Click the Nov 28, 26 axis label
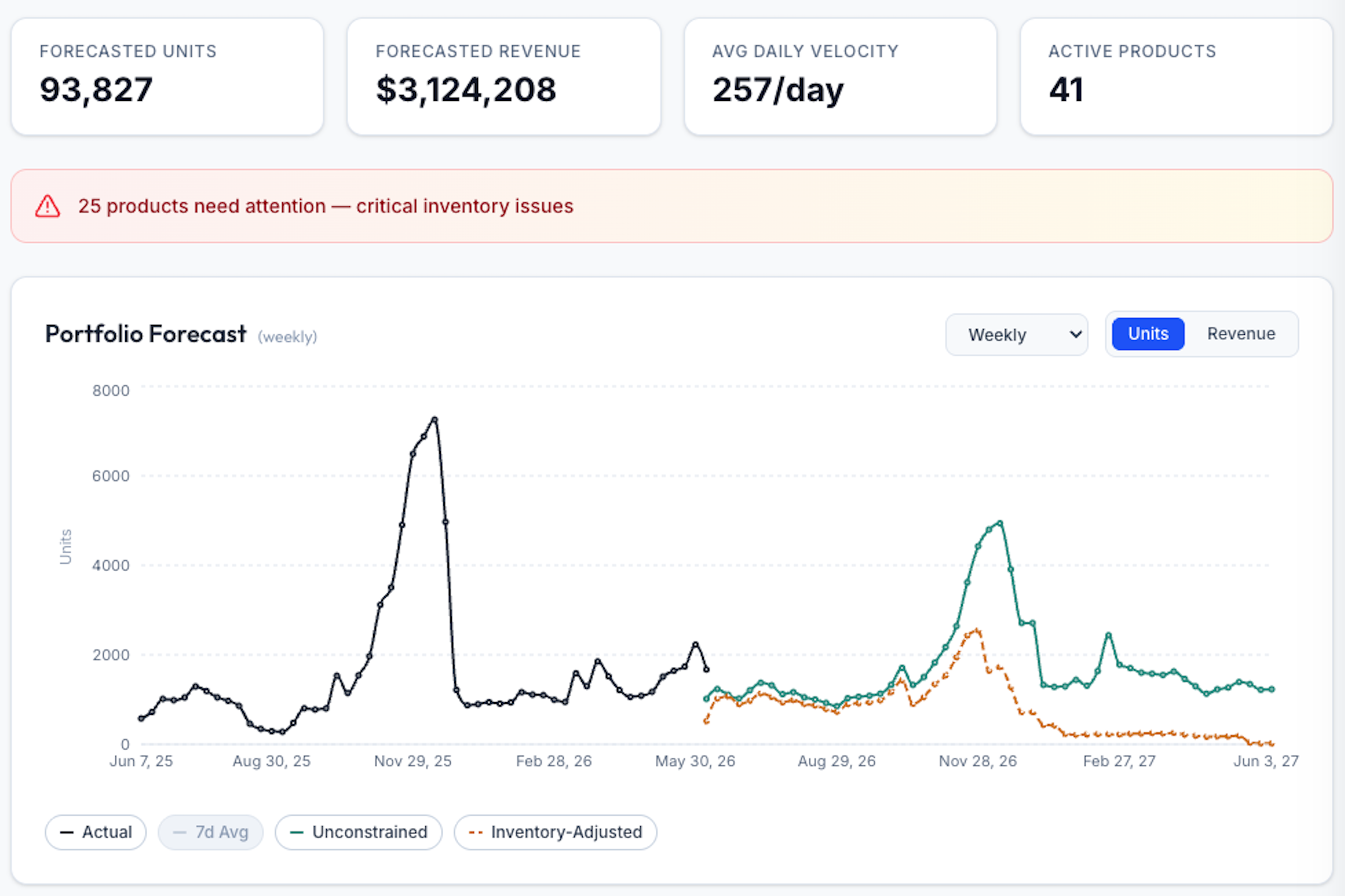The width and height of the screenshot is (1345, 896). tap(978, 761)
